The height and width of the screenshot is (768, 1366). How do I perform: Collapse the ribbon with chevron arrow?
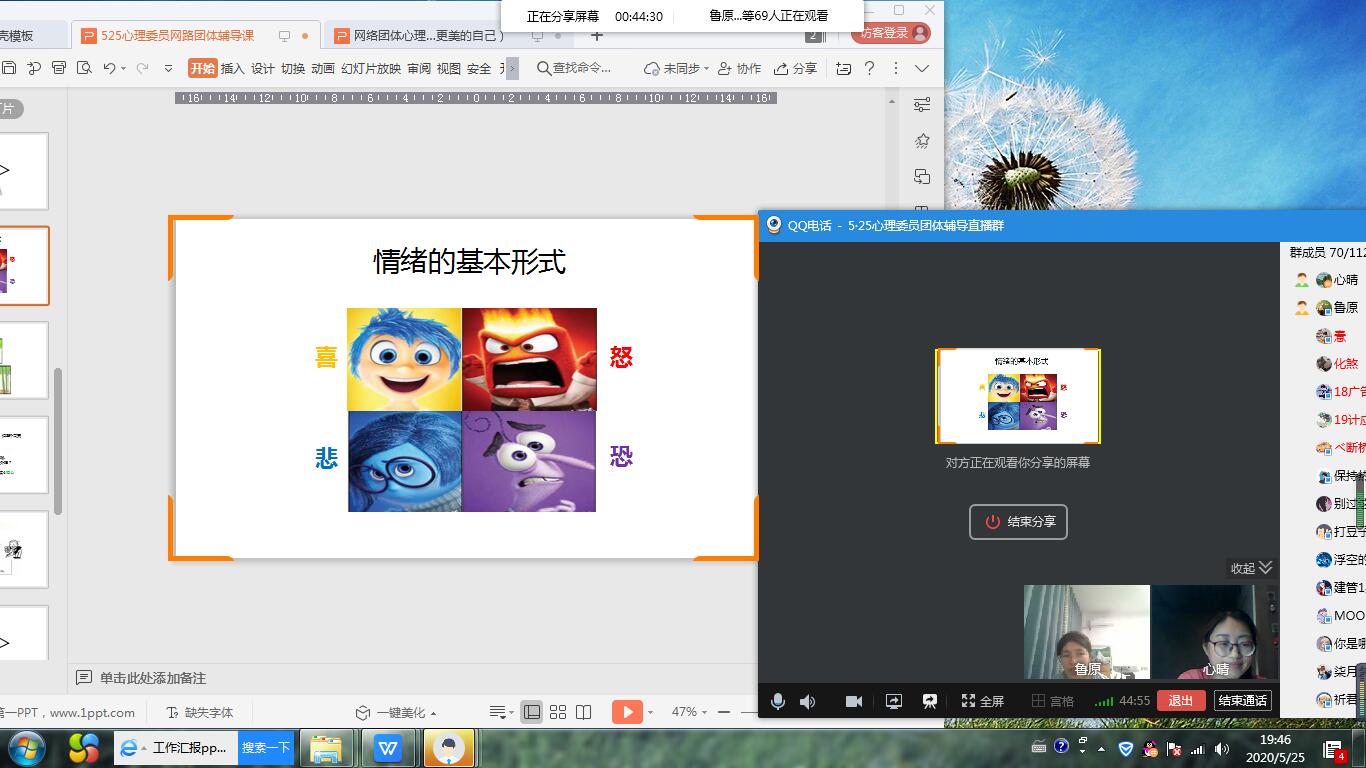coord(922,68)
